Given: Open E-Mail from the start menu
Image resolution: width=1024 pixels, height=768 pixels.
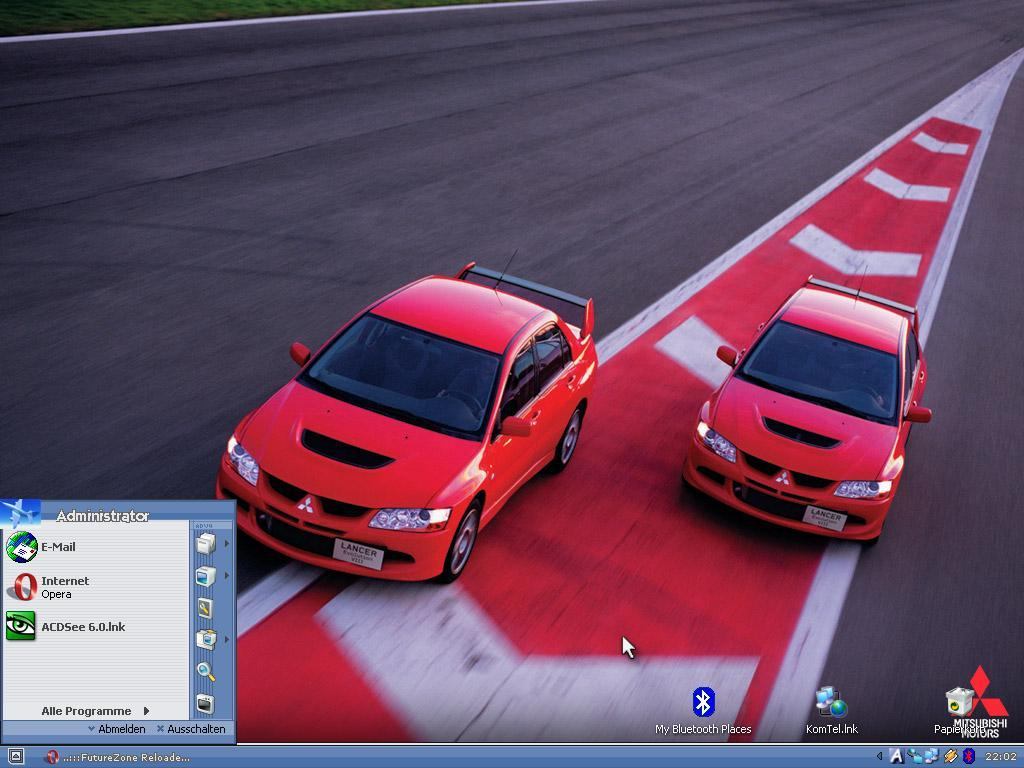Looking at the screenshot, I should [95, 547].
